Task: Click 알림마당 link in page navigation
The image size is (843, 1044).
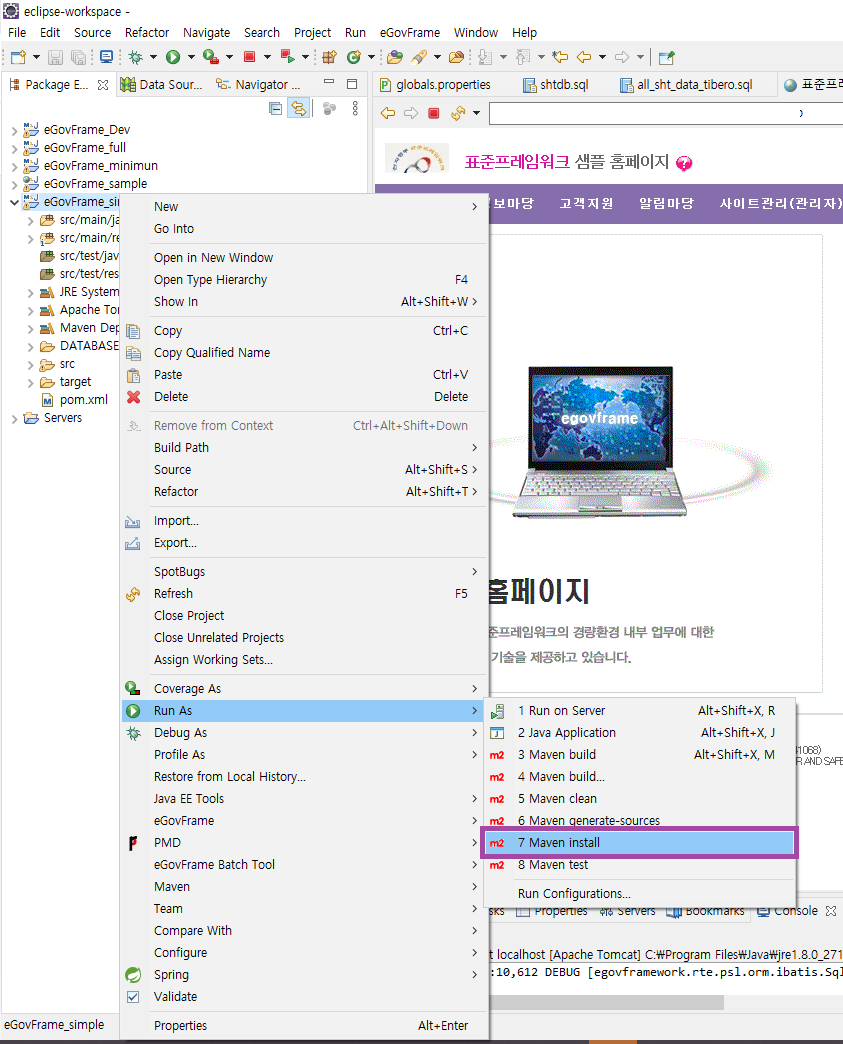Action: tap(666, 204)
